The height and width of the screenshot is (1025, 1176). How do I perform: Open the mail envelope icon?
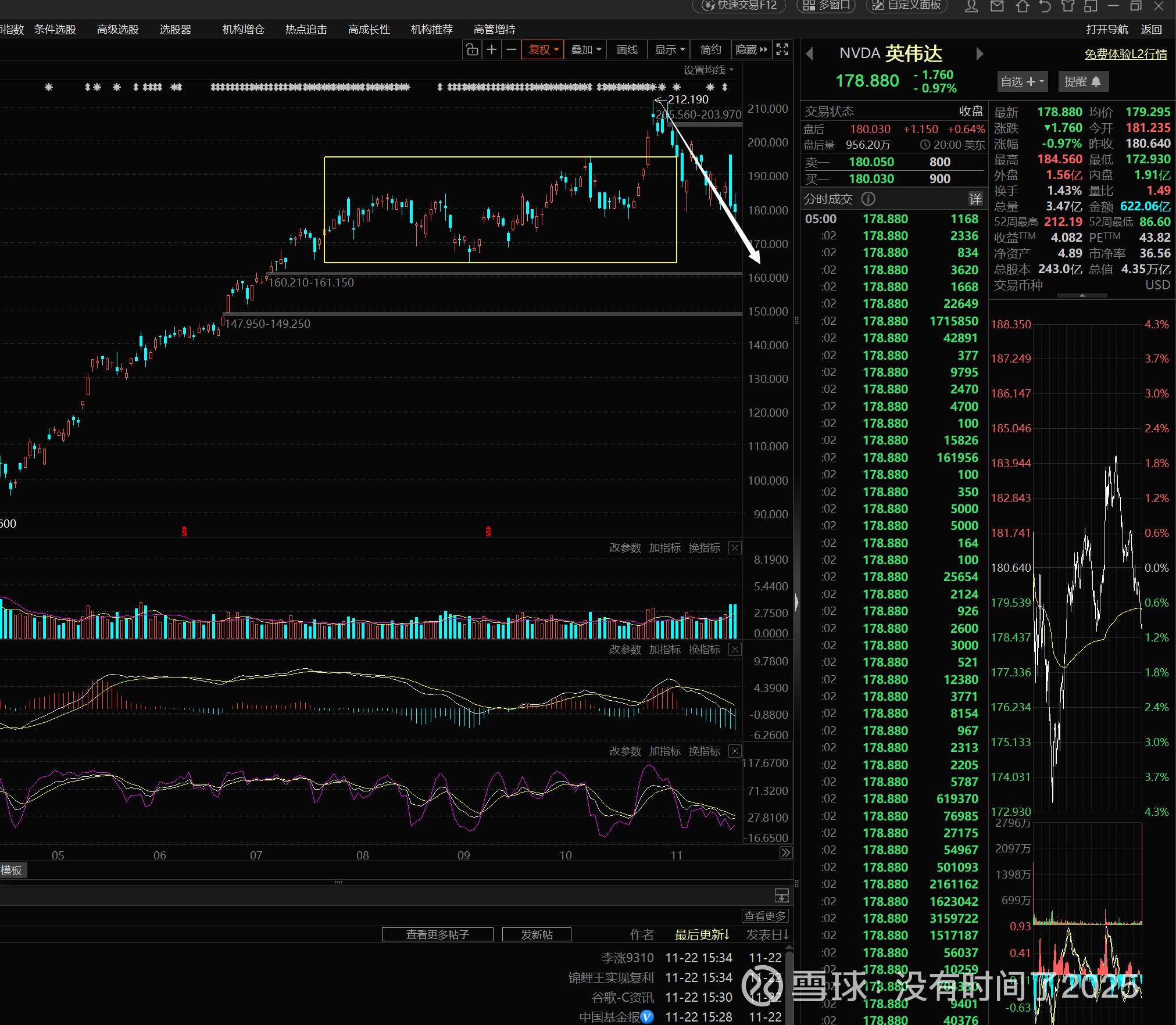pyautogui.click(x=997, y=6)
